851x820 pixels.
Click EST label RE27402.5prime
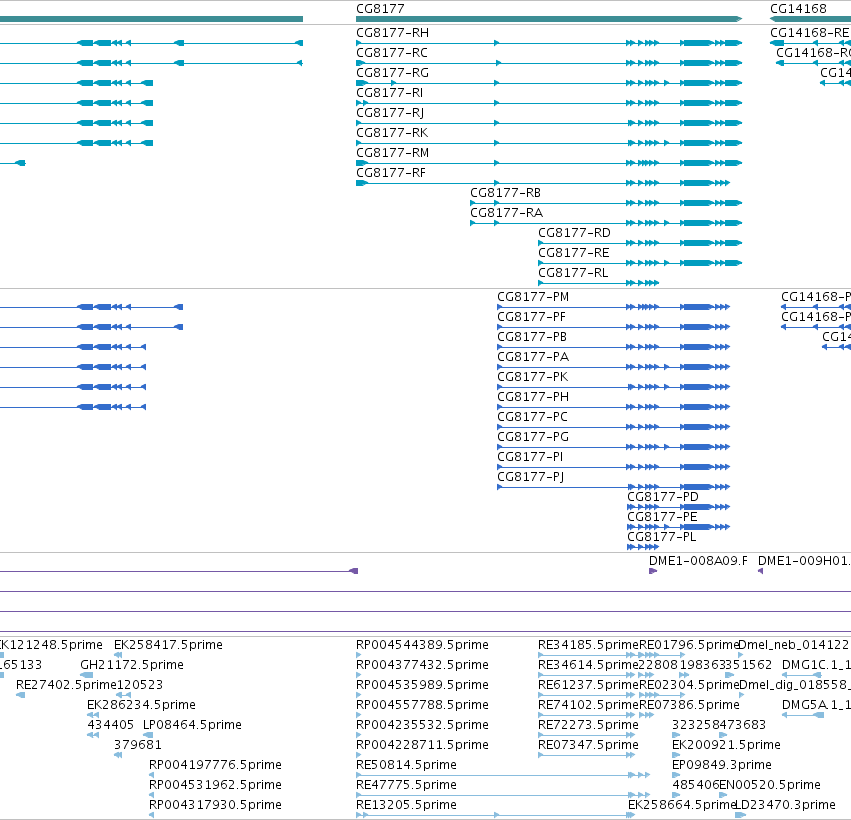(x=67, y=685)
